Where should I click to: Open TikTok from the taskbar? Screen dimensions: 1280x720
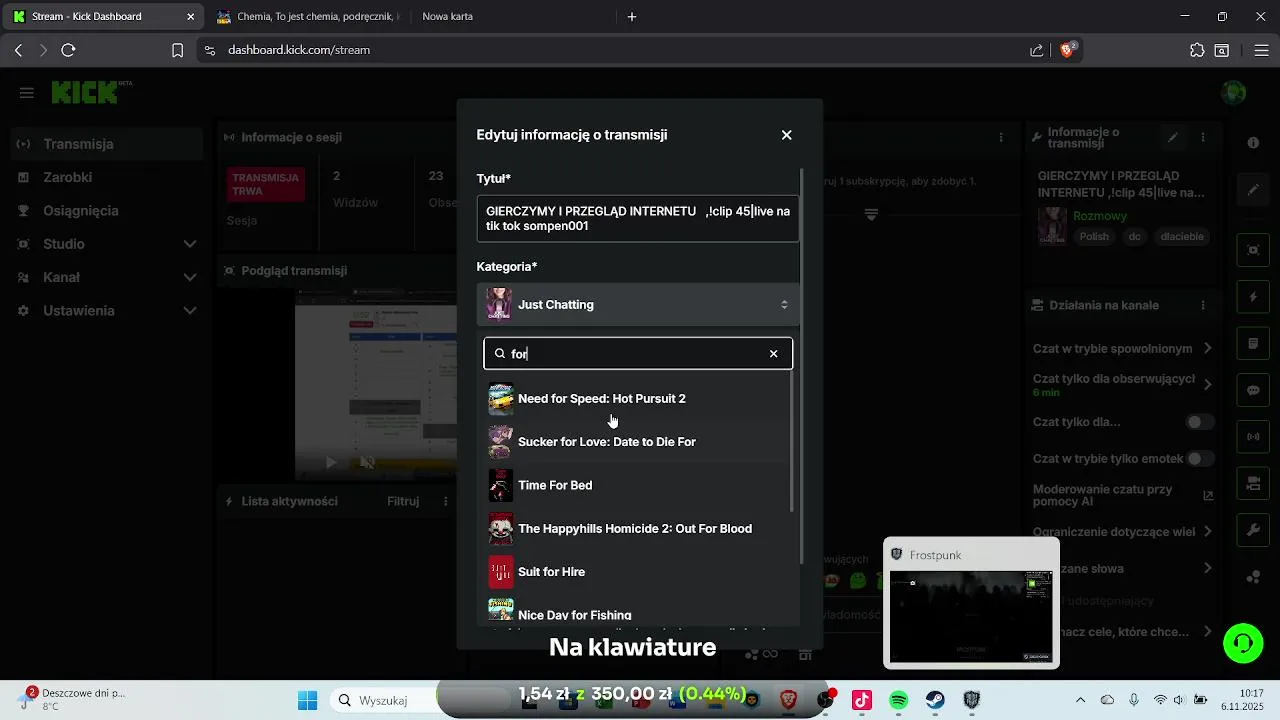pos(862,700)
